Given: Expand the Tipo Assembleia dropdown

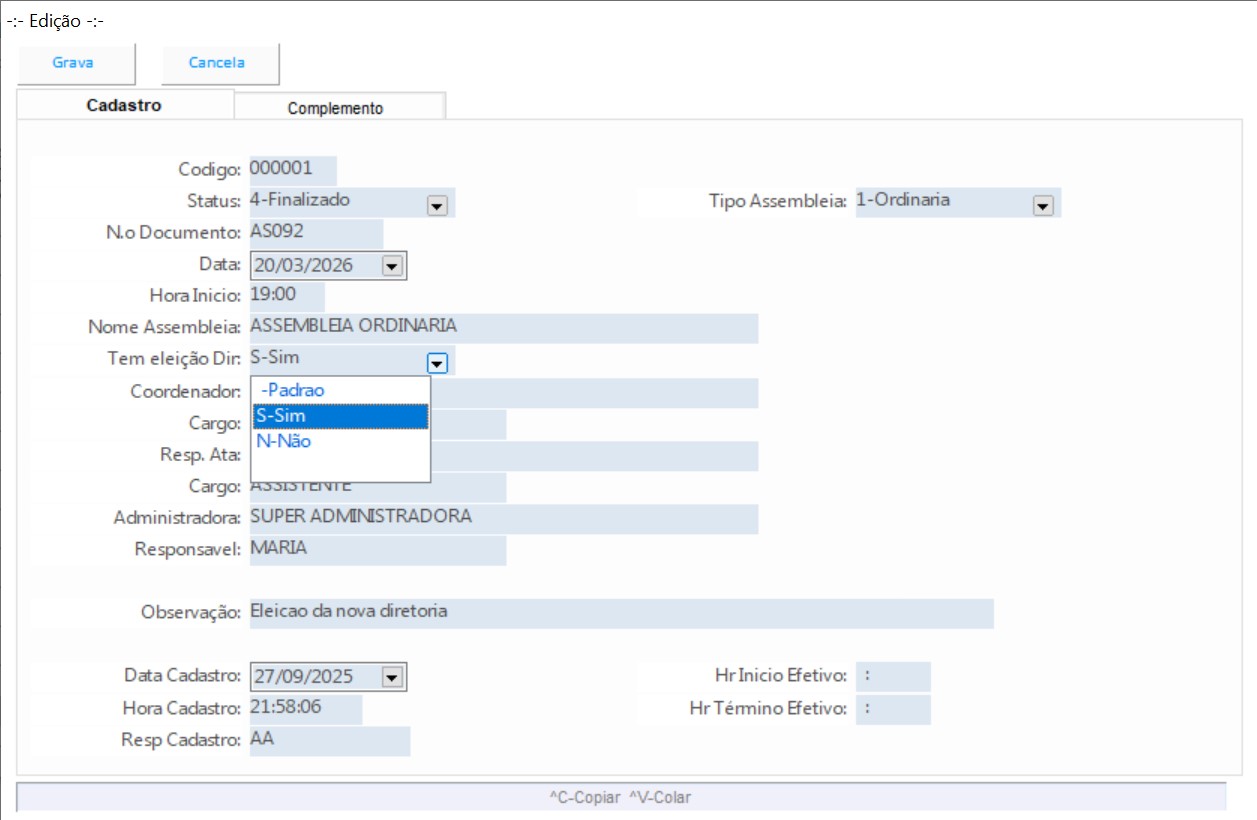Looking at the screenshot, I should (x=1042, y=205).
